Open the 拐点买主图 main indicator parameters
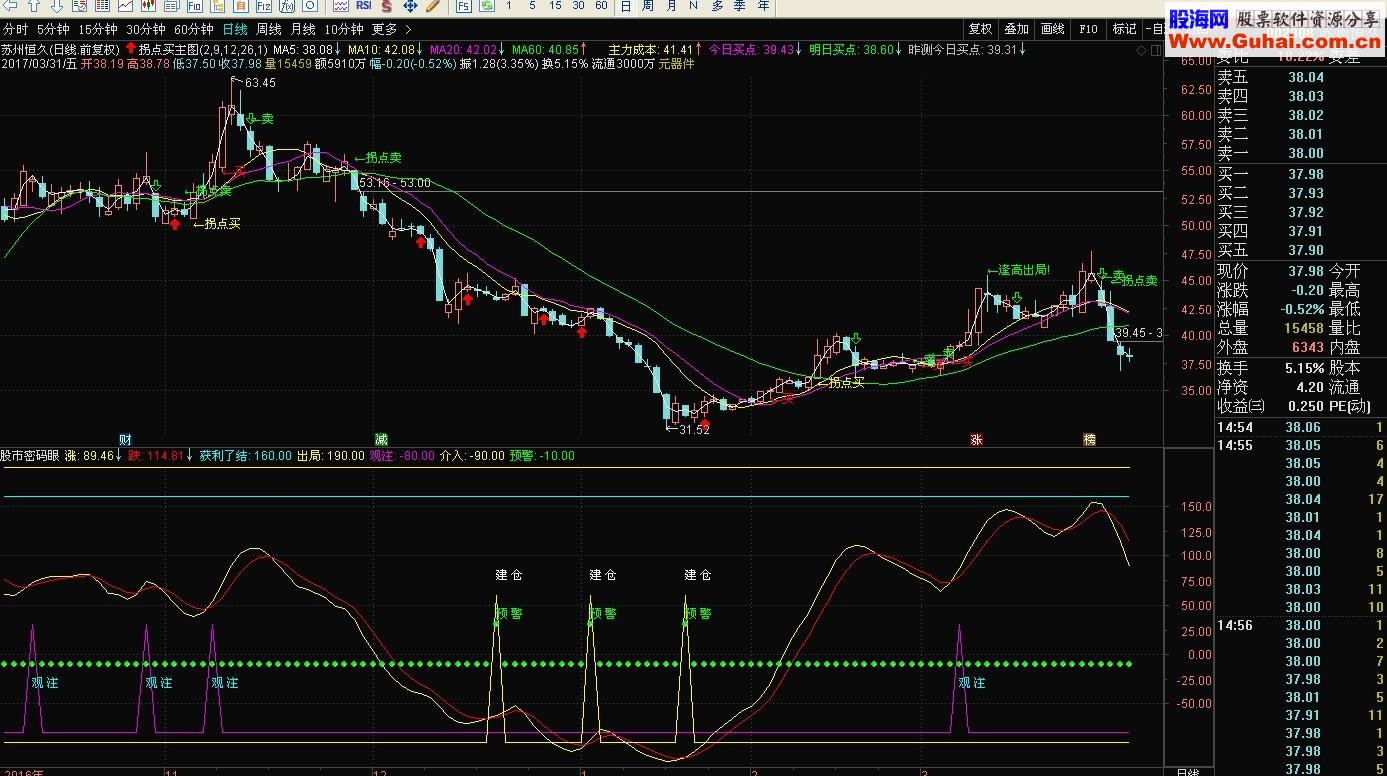The height and width of the screenshot is (776, 1387). (x=204, y=48)
